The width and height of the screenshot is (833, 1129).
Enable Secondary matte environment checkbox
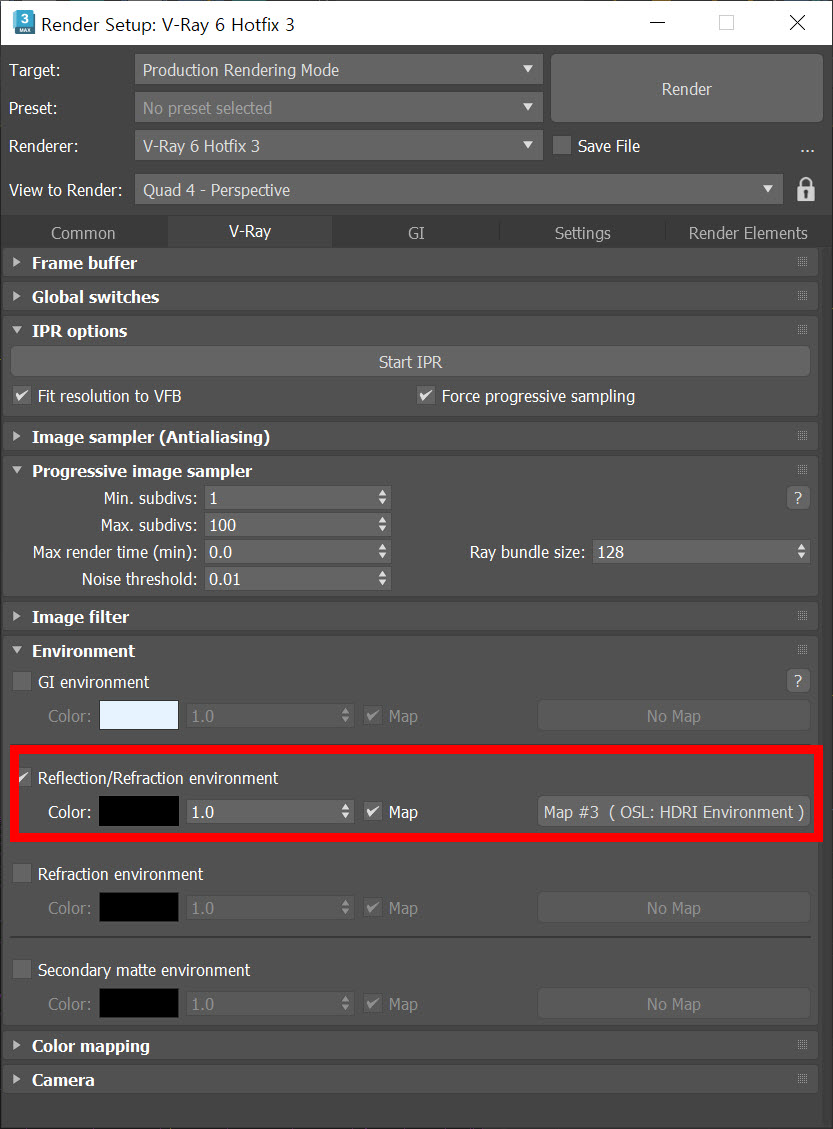(x=22, y=969)
